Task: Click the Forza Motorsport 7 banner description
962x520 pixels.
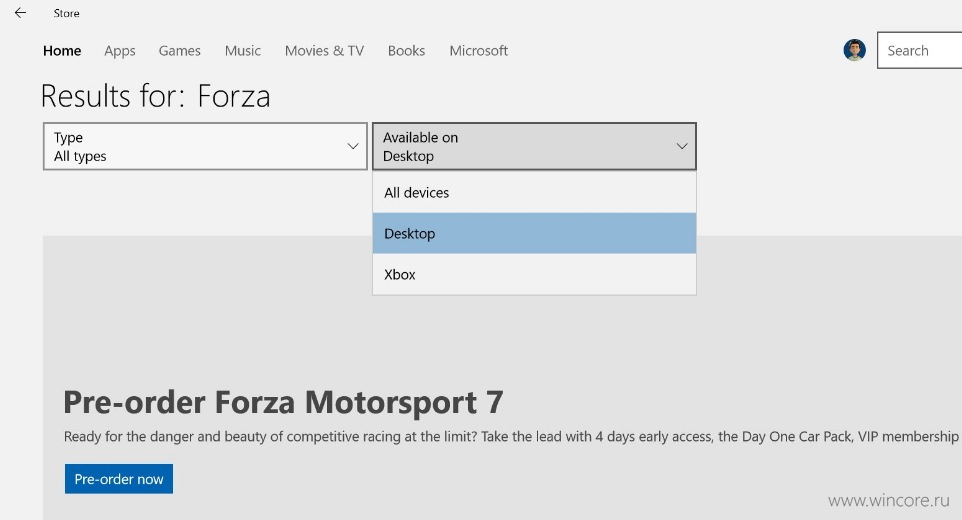Action: click(x=511, y=437)
